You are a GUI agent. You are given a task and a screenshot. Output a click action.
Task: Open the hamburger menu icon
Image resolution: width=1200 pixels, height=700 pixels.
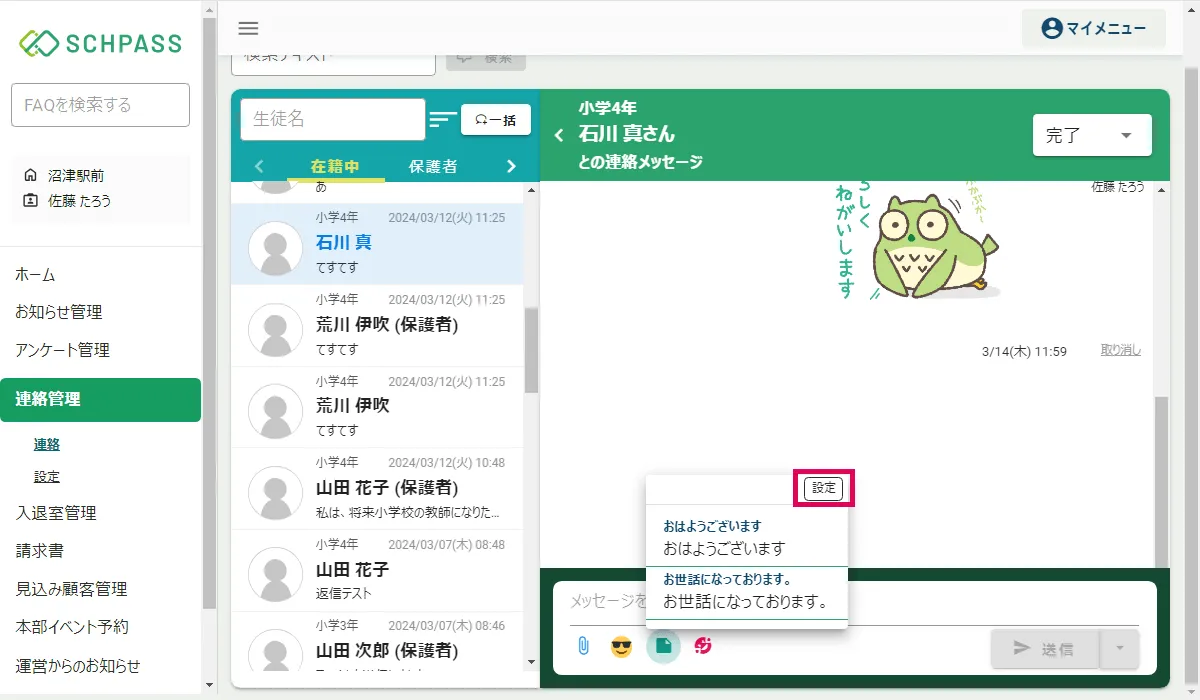[x=248, y=28]
